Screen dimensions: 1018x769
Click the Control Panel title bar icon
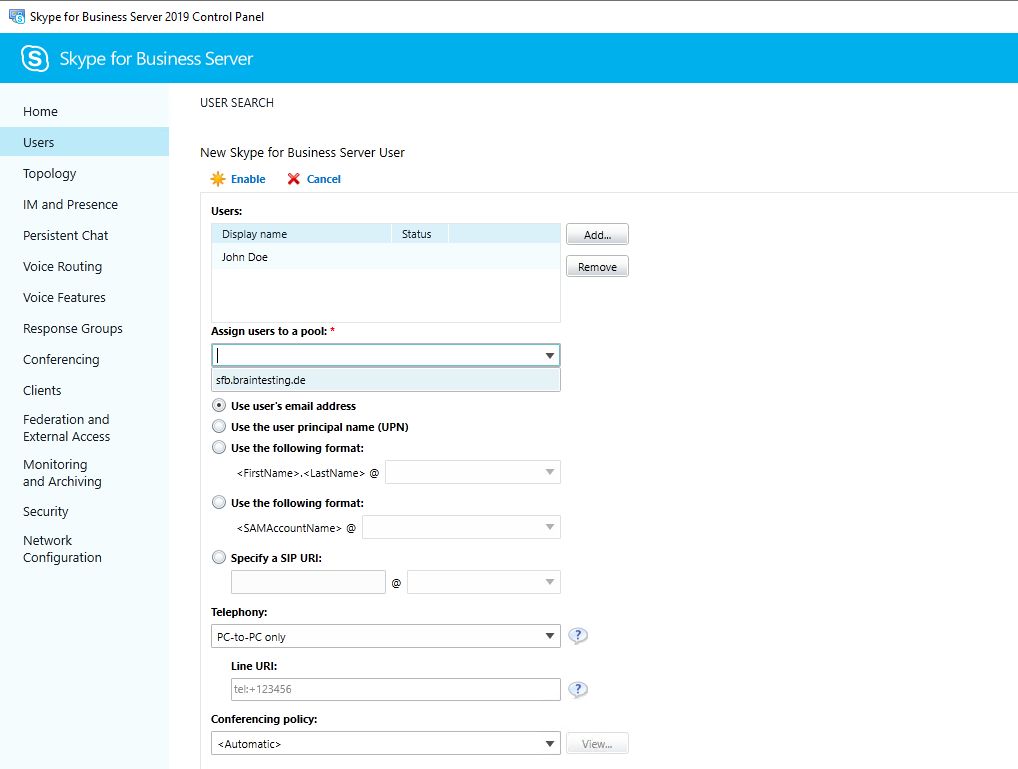pyautogui.click(x=16, y=16)
